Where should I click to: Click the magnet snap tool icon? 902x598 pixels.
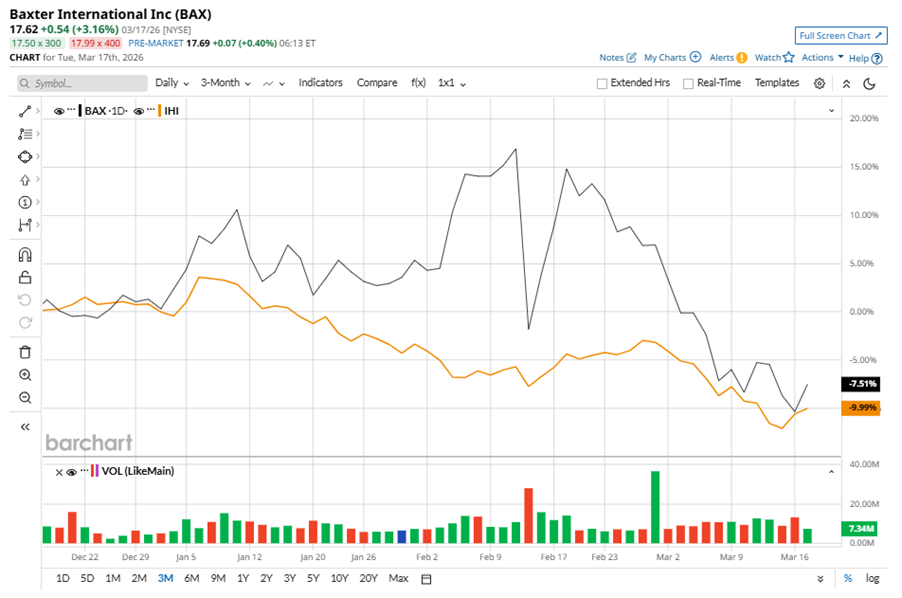tap(25, 255)
